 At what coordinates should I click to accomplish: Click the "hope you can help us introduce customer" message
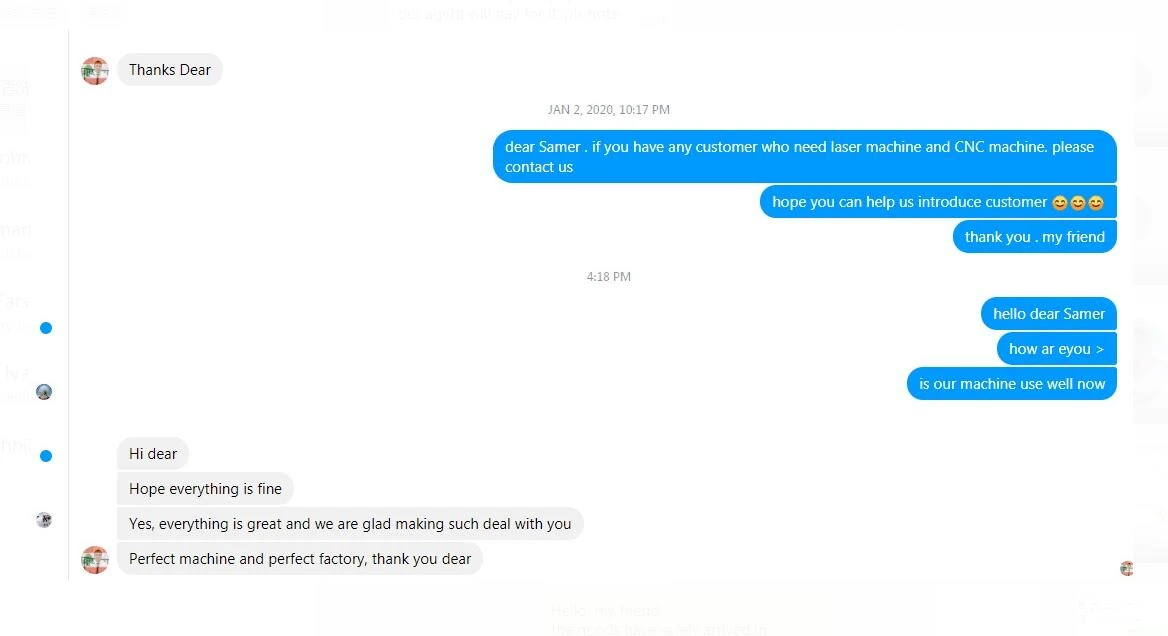coord(938,202)
